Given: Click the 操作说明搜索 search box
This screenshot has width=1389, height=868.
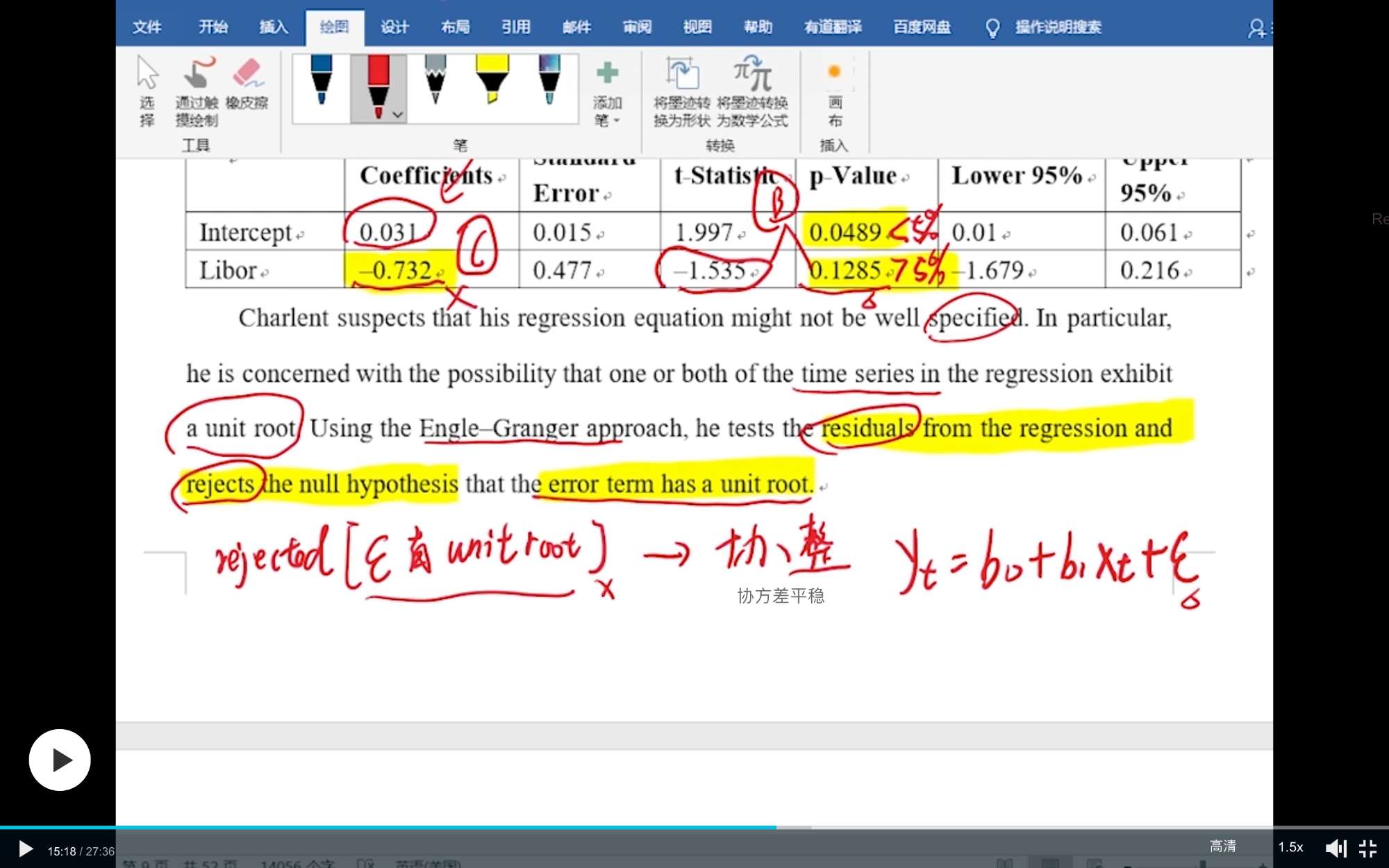Looking at the screenshot, I should [x=1057, y=27].
